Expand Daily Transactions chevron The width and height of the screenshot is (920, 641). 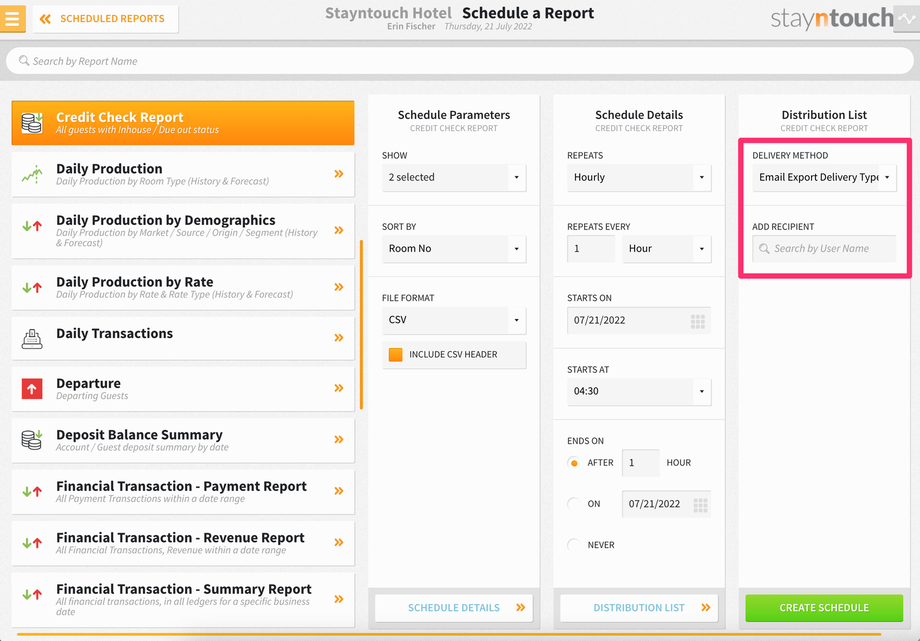tap(339, 338)
